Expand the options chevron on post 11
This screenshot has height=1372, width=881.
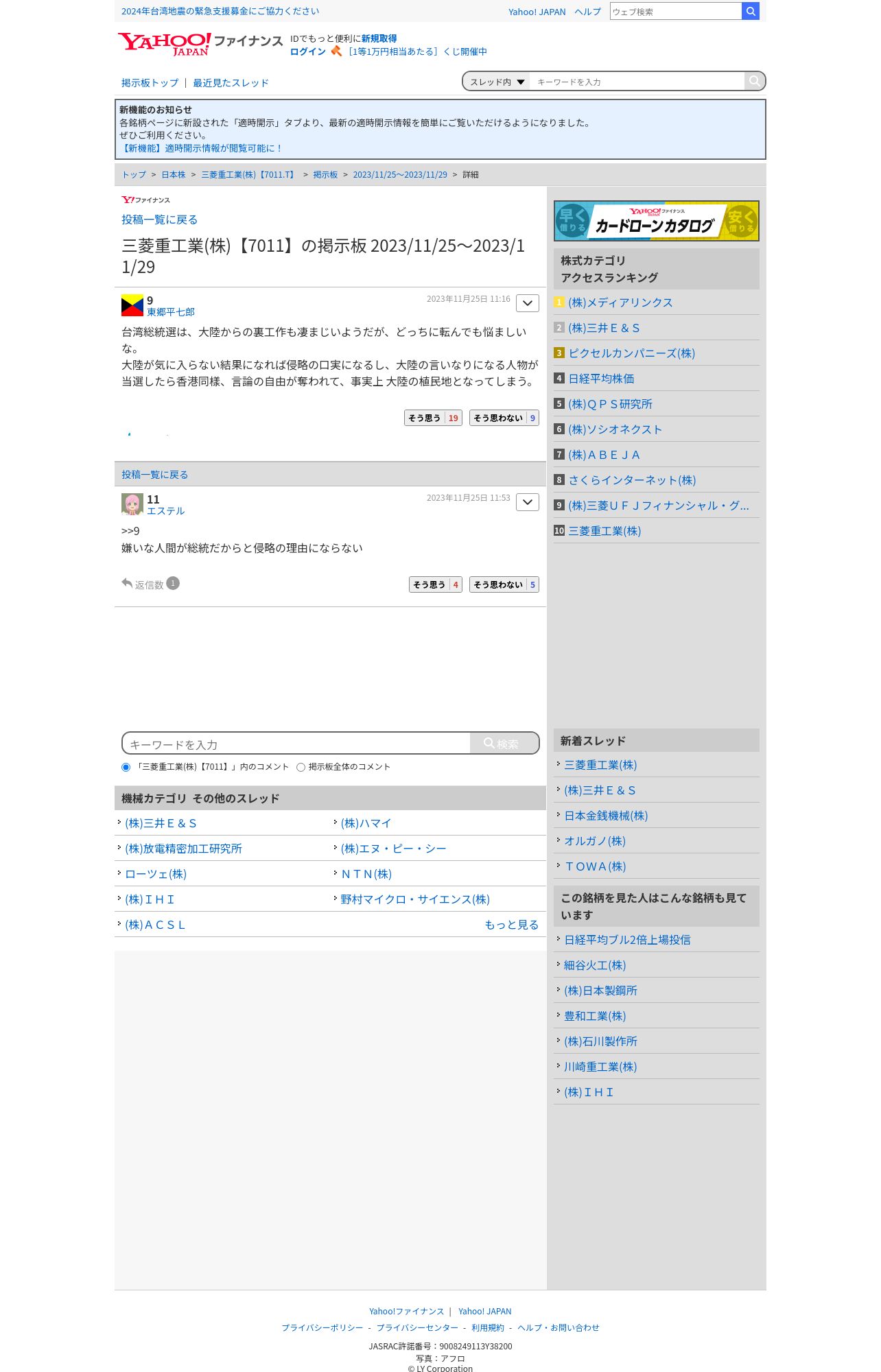pos(528,502)
